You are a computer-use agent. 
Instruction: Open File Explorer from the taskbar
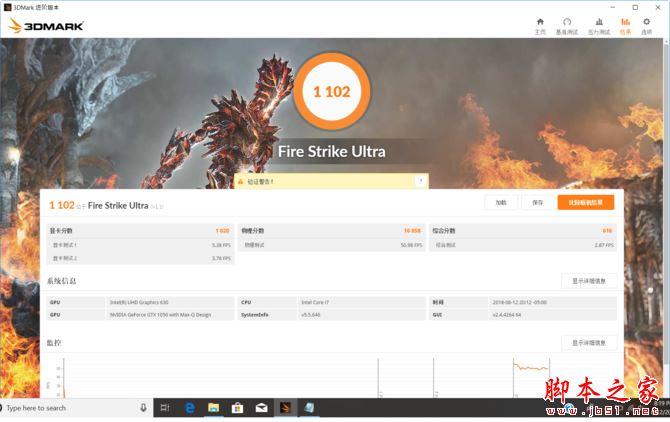pyautogui.click(x=214, y=408)
